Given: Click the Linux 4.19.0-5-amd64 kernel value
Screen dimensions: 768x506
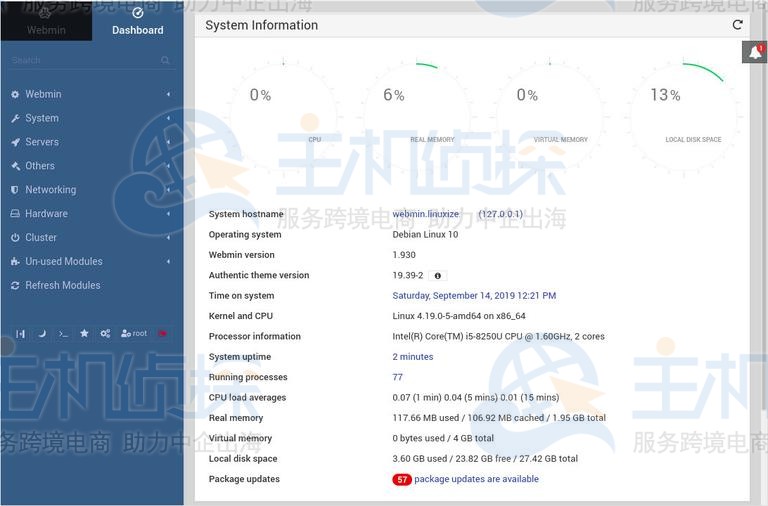Looking at the screenshot, I should point(459,316).
